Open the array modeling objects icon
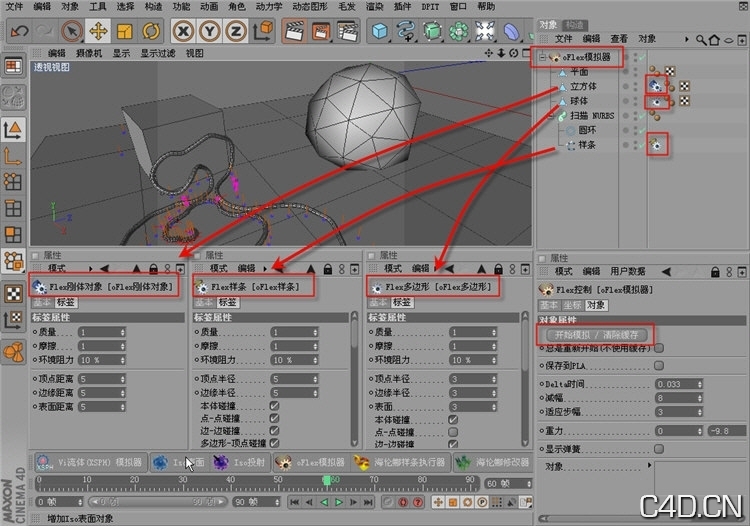This screenshot has width=750, height=526. click(458, 31)
